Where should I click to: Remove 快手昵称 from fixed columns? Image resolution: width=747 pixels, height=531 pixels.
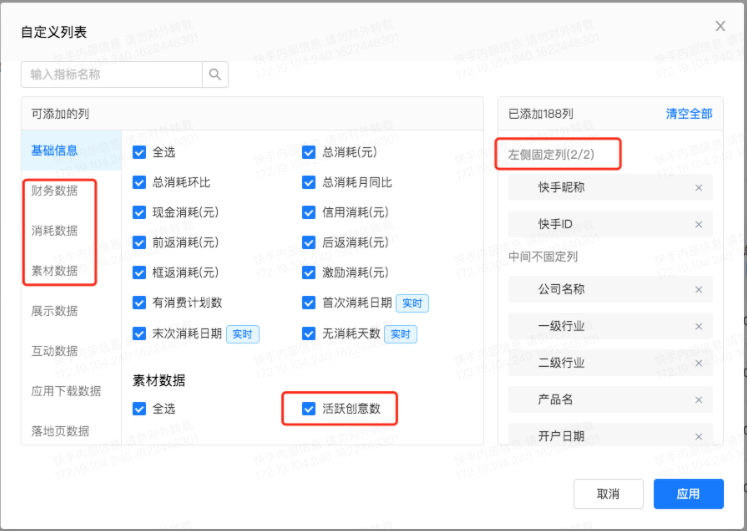(x=698, y=188)
